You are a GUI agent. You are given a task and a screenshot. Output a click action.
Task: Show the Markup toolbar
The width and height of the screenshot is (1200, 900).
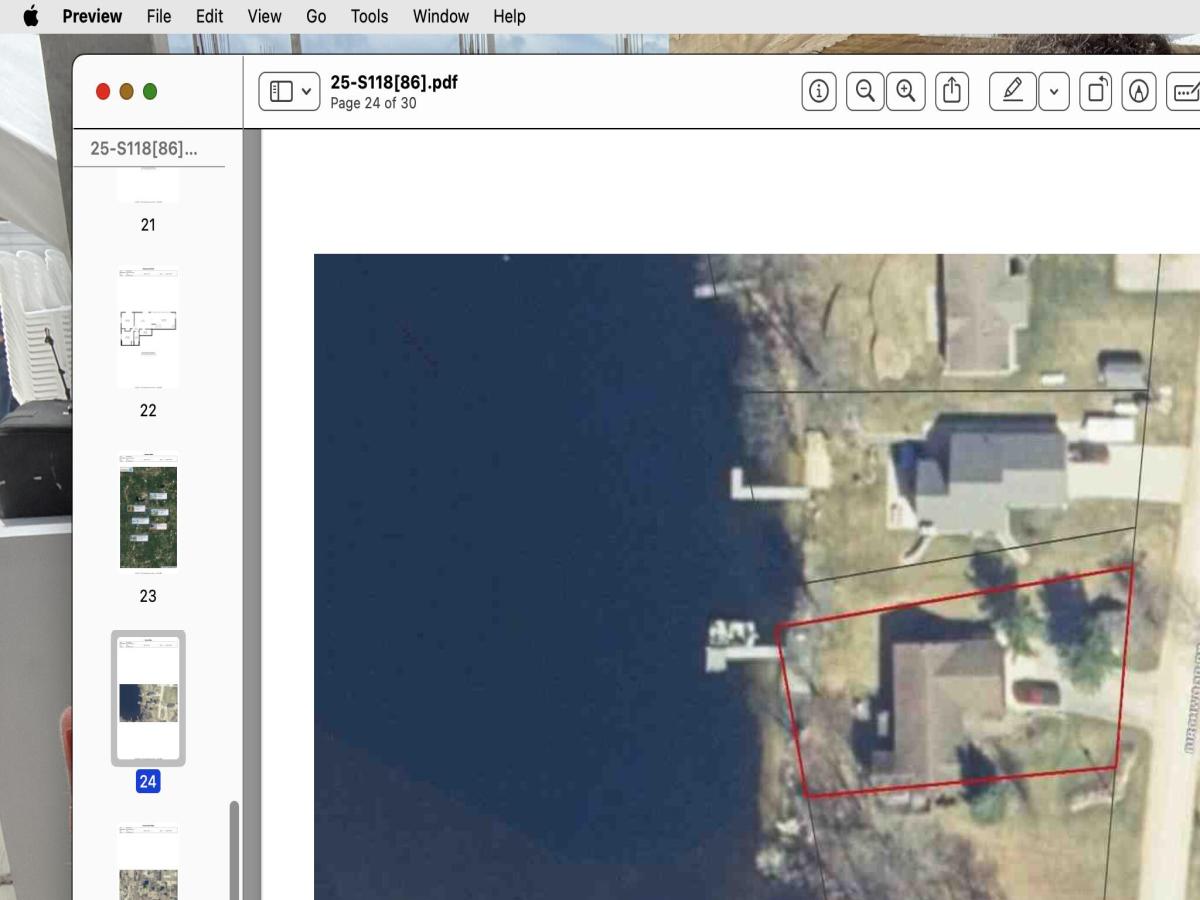(1139, 91)
